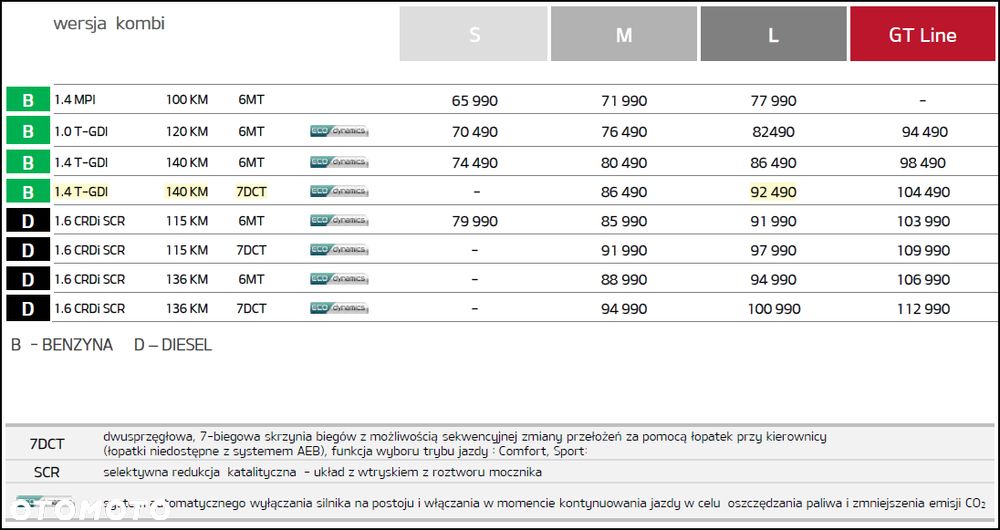This screenshot has width=1000, height=530.
Task: Click the highlighted 1.4 T-GDI engine label
Action: (x=81, y=191)
